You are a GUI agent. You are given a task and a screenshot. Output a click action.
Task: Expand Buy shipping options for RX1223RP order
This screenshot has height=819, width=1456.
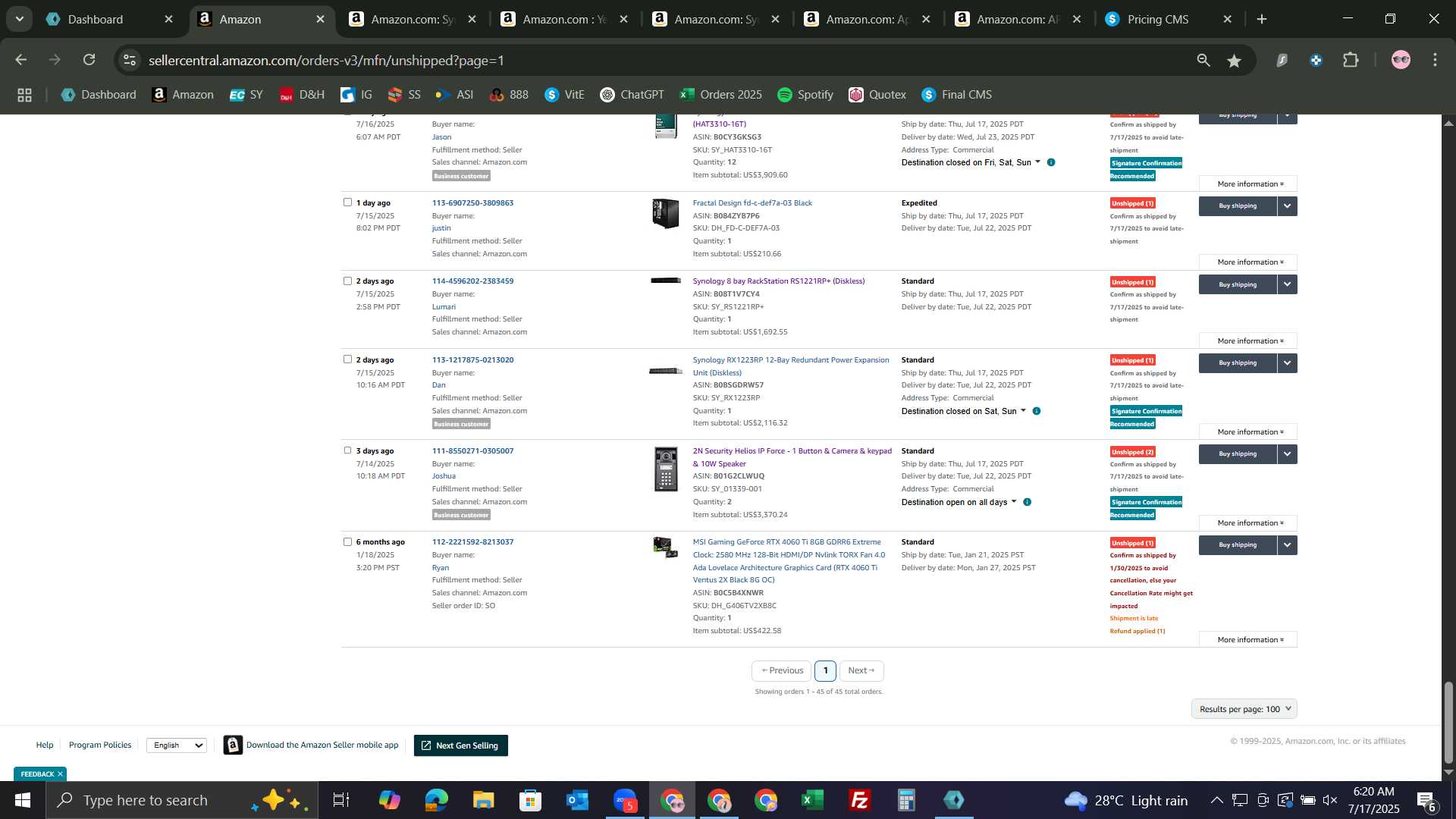point(1287,363)
